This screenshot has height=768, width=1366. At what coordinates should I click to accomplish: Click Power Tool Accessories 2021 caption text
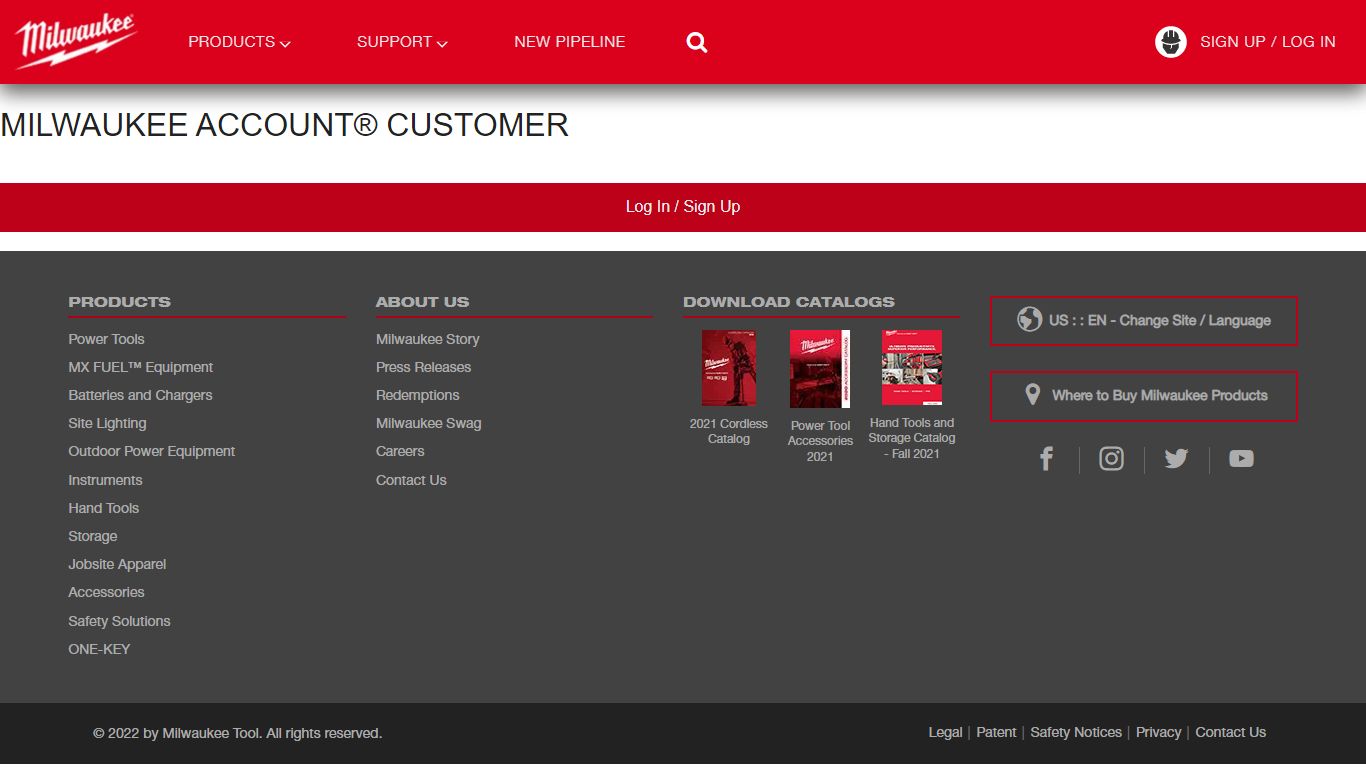[820, 441]
